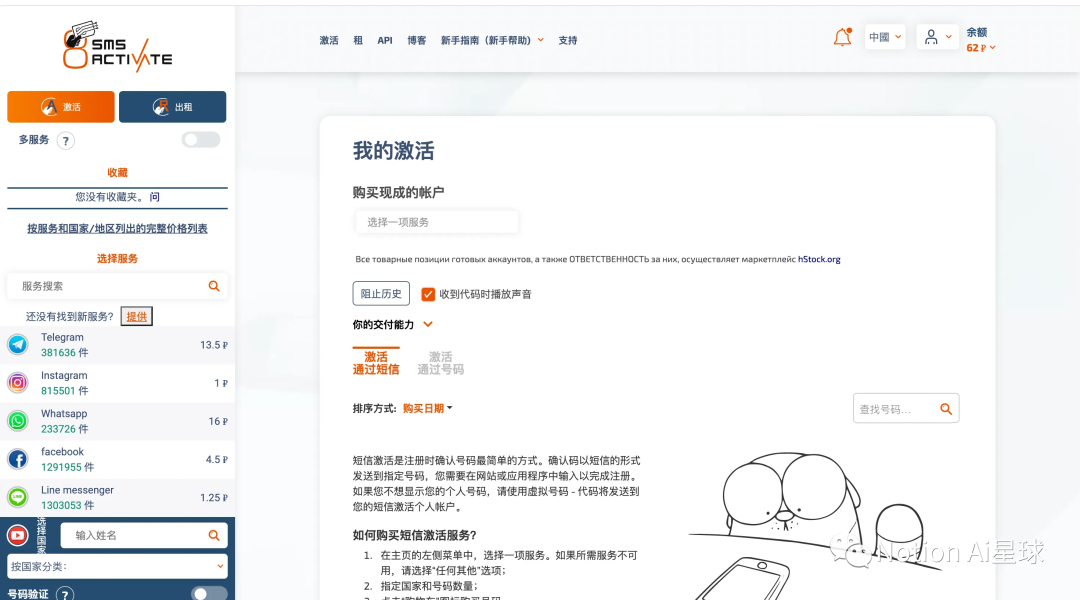The width and height of the screenshot is (1080, 600).
Task: Open the user account icon menu
Action: click(x=937, y=37)
